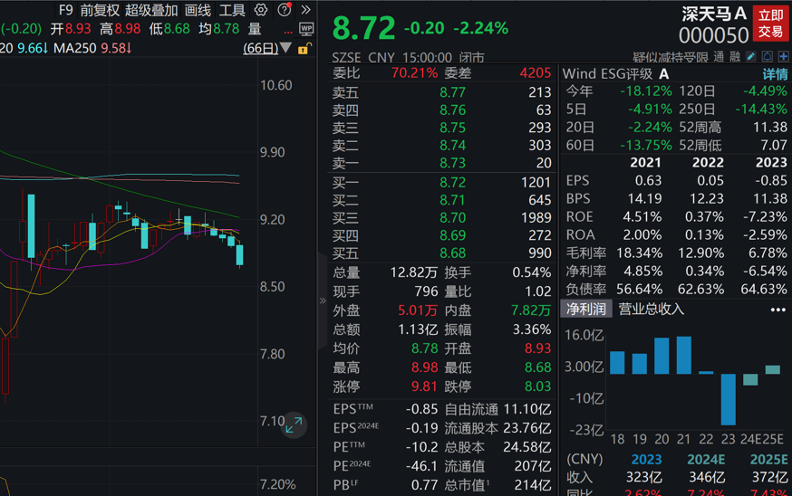Click the pencil edit note icon
This screenshot has width=792, height=496.
(751, 57)
